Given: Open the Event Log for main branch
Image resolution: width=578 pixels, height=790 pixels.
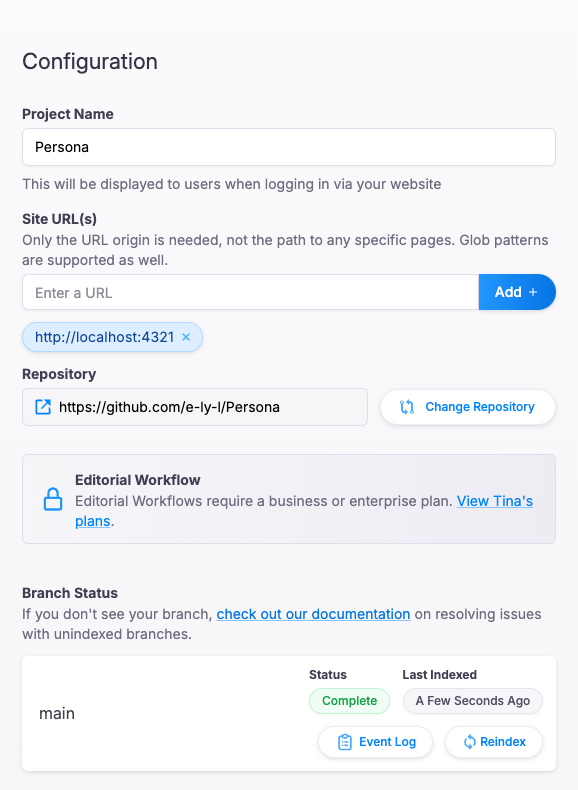Looking at the screenshot, I should (375, 742).
